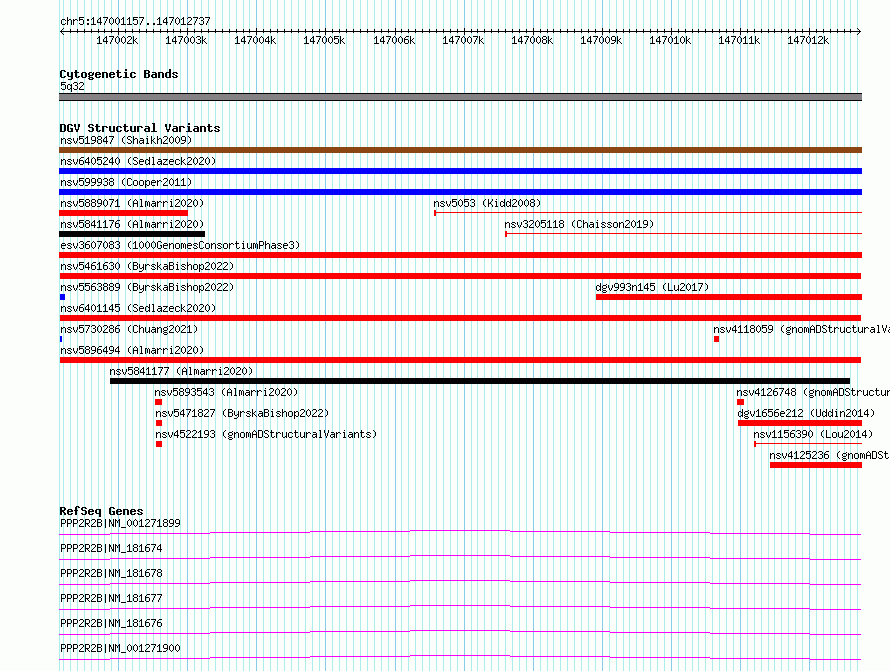
Task: Click the dgv1656e212 (Uddin2014) red bar
Action: [x=800, y=423]
